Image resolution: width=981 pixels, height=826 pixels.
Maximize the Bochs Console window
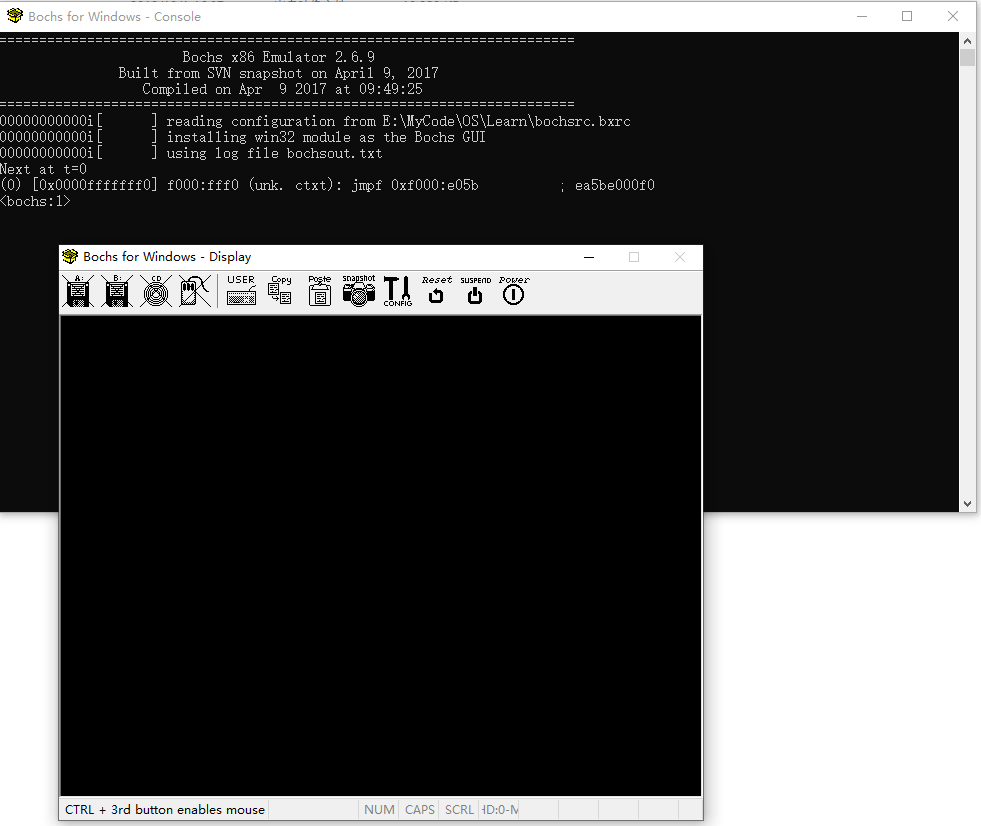tap(907, 16)
